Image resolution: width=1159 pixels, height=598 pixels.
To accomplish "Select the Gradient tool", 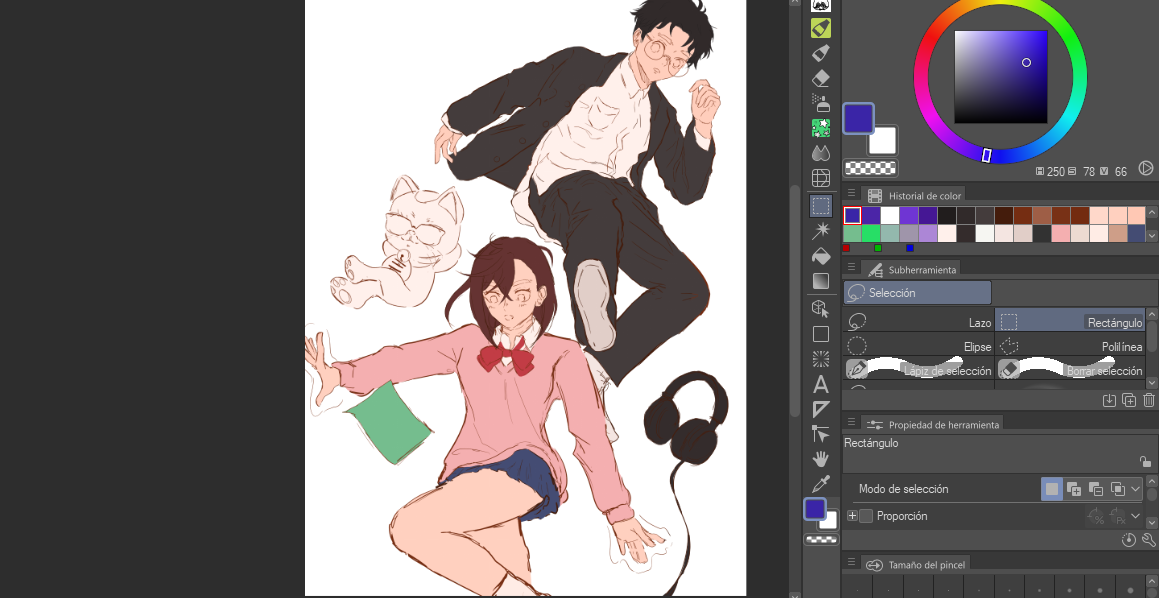I will 821,281.
